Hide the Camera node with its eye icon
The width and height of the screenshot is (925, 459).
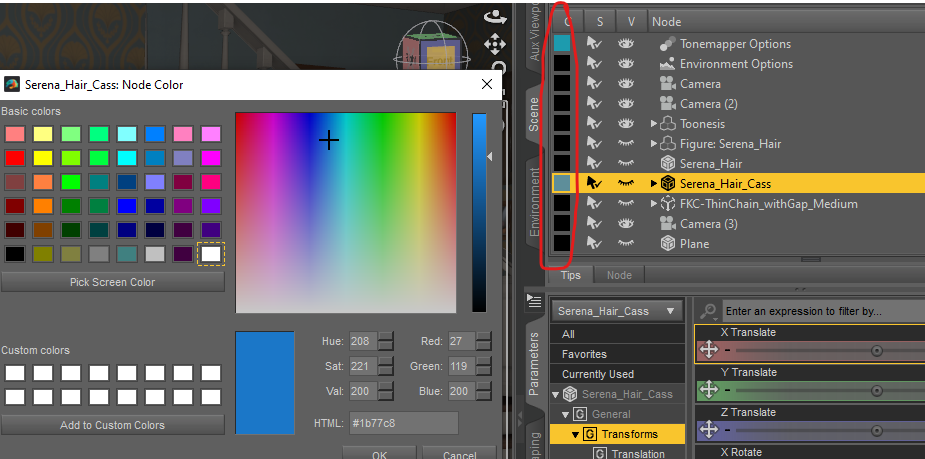(x=625, y=84)
